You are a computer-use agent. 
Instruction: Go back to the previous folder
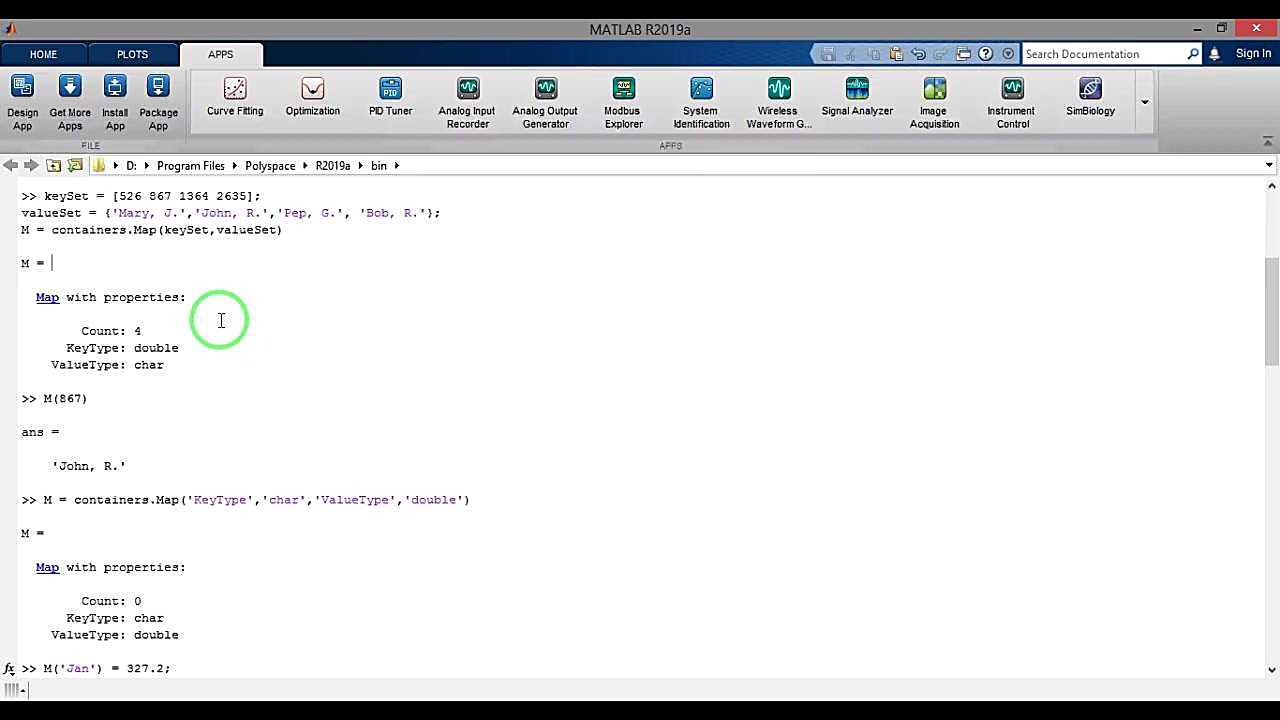coord(11,165)
